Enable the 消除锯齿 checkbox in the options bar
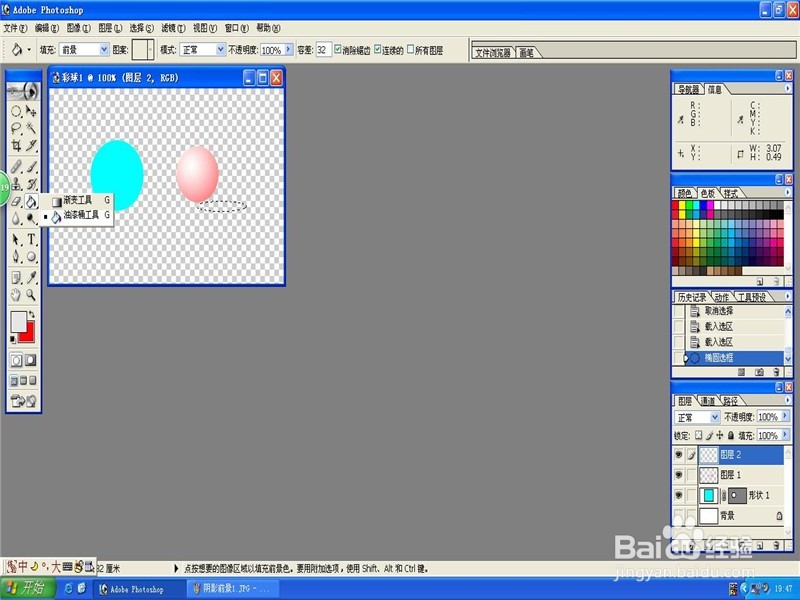Screen dimensions: 800x600 pyautogui.click(x=337, y=48)
